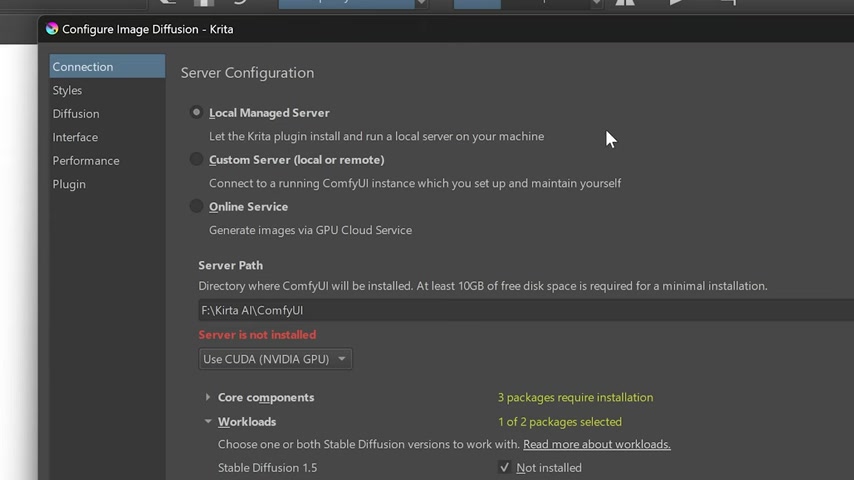
Task: Click the Krita logo in title bar
Action: [x=52, y=29]
